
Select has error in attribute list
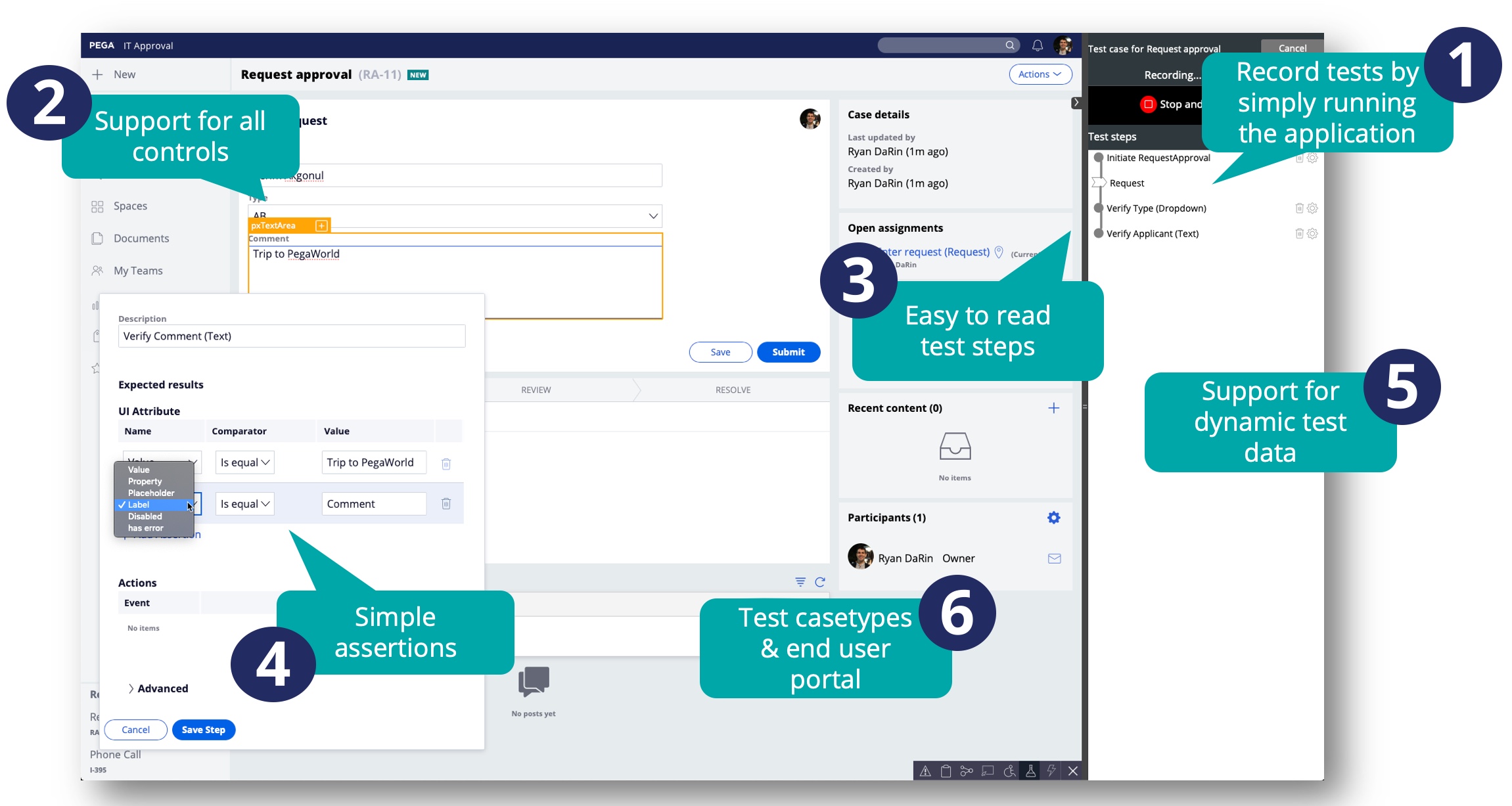[154, 528]
